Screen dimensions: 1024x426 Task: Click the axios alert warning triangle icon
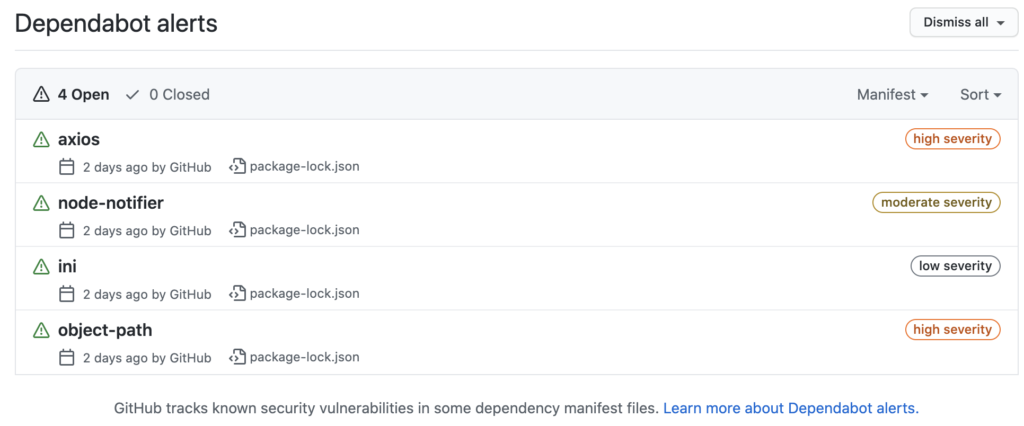[41, 139]
